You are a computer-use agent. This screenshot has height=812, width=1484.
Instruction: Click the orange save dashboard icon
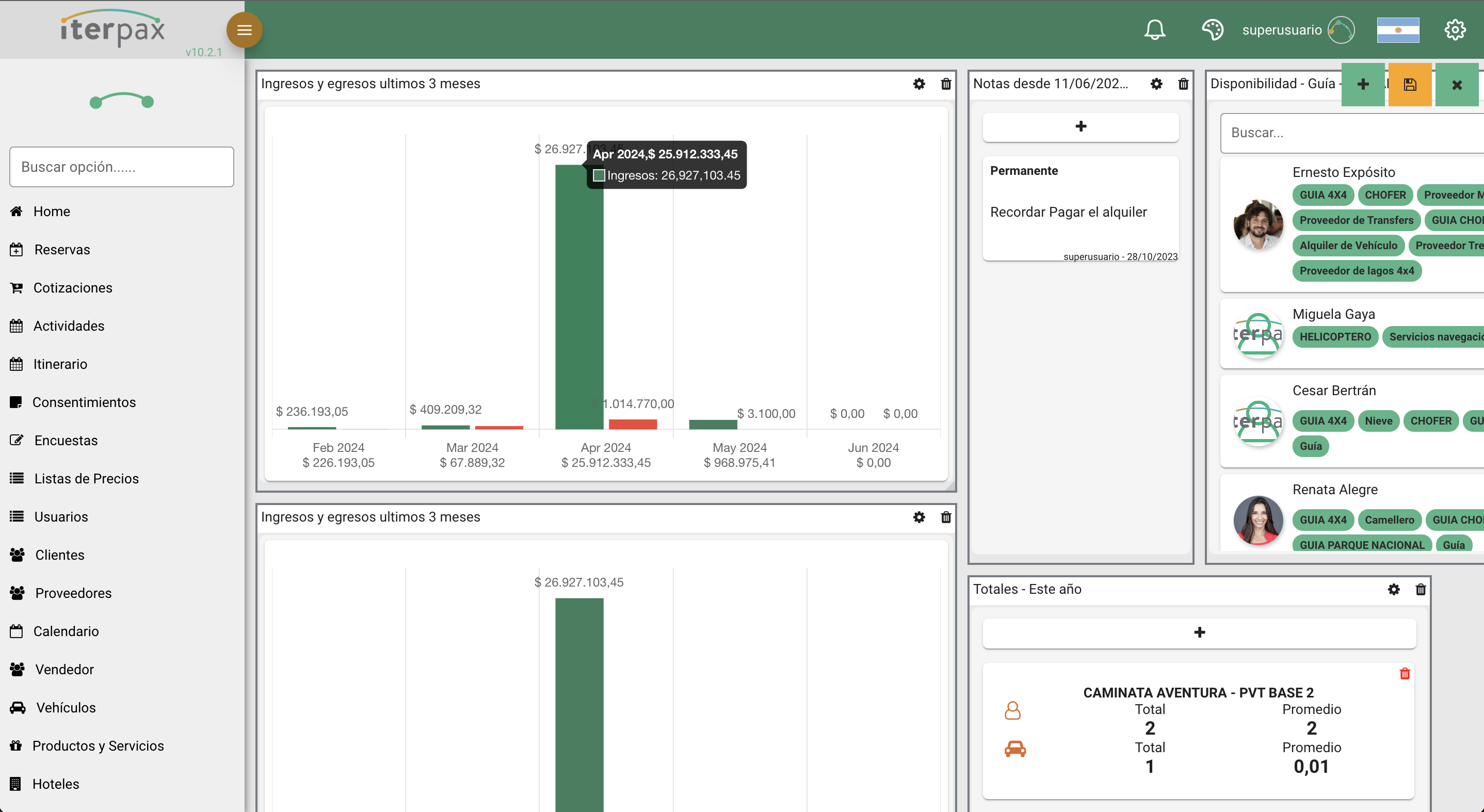[x=1410, y=85]
